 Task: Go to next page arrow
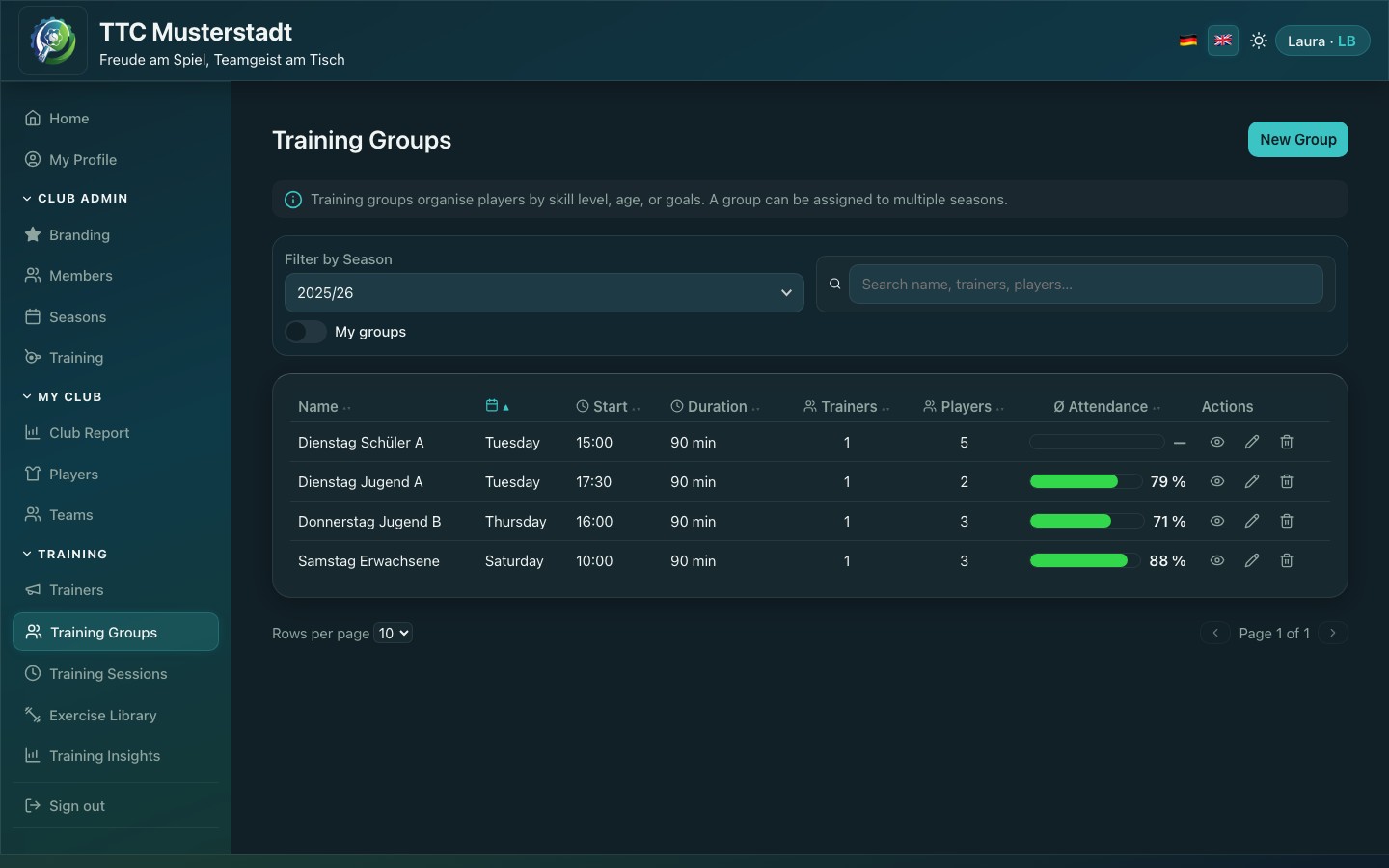click(x=1333, y=633)
